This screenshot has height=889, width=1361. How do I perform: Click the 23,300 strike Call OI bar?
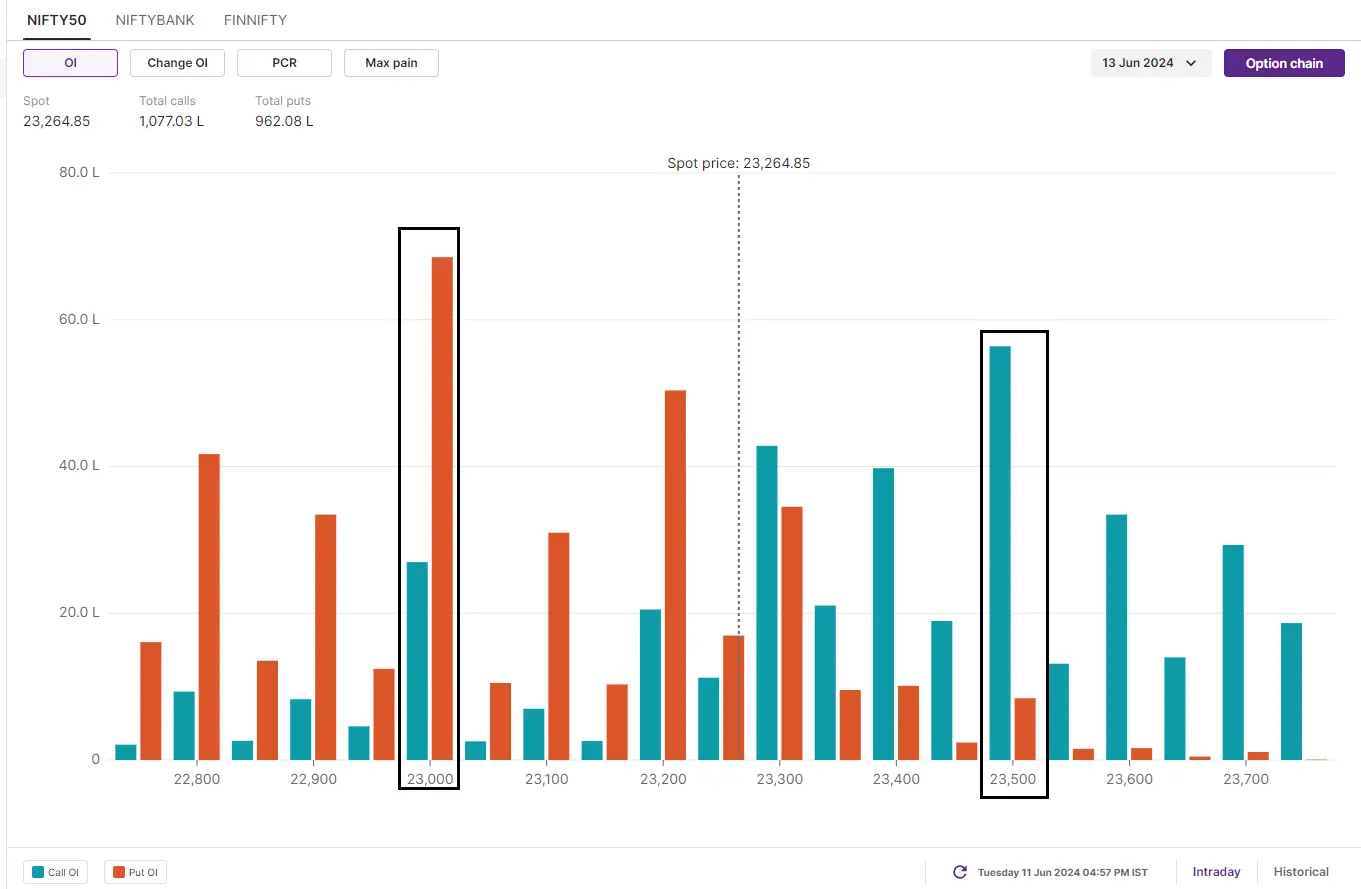coord(767,603)
